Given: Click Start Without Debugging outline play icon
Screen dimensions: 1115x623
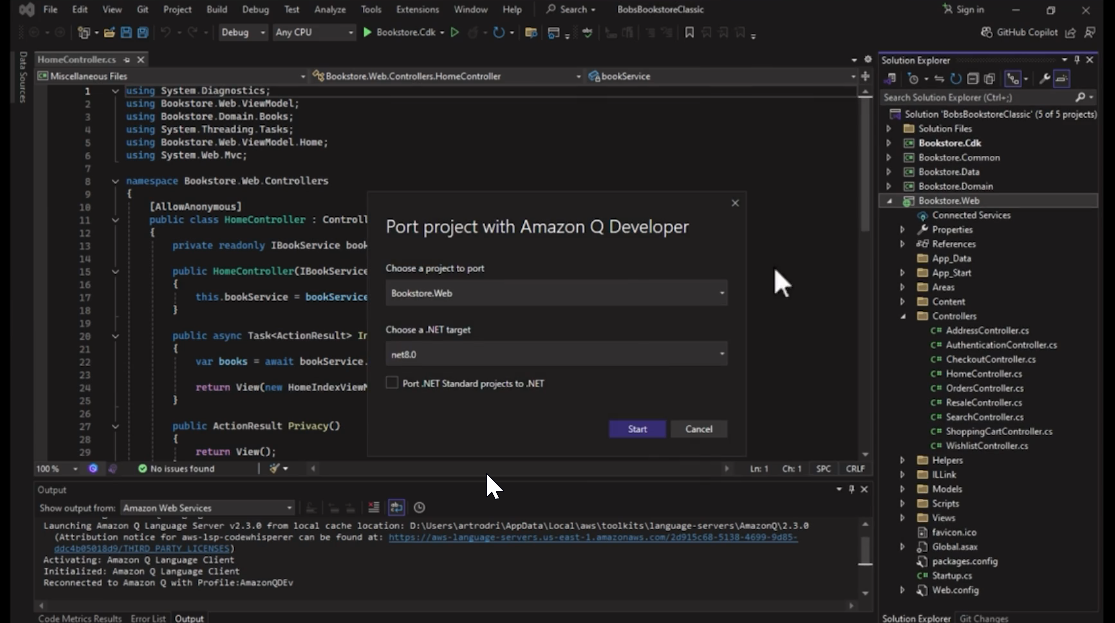Looking at the screenshot, I should 454,32.
